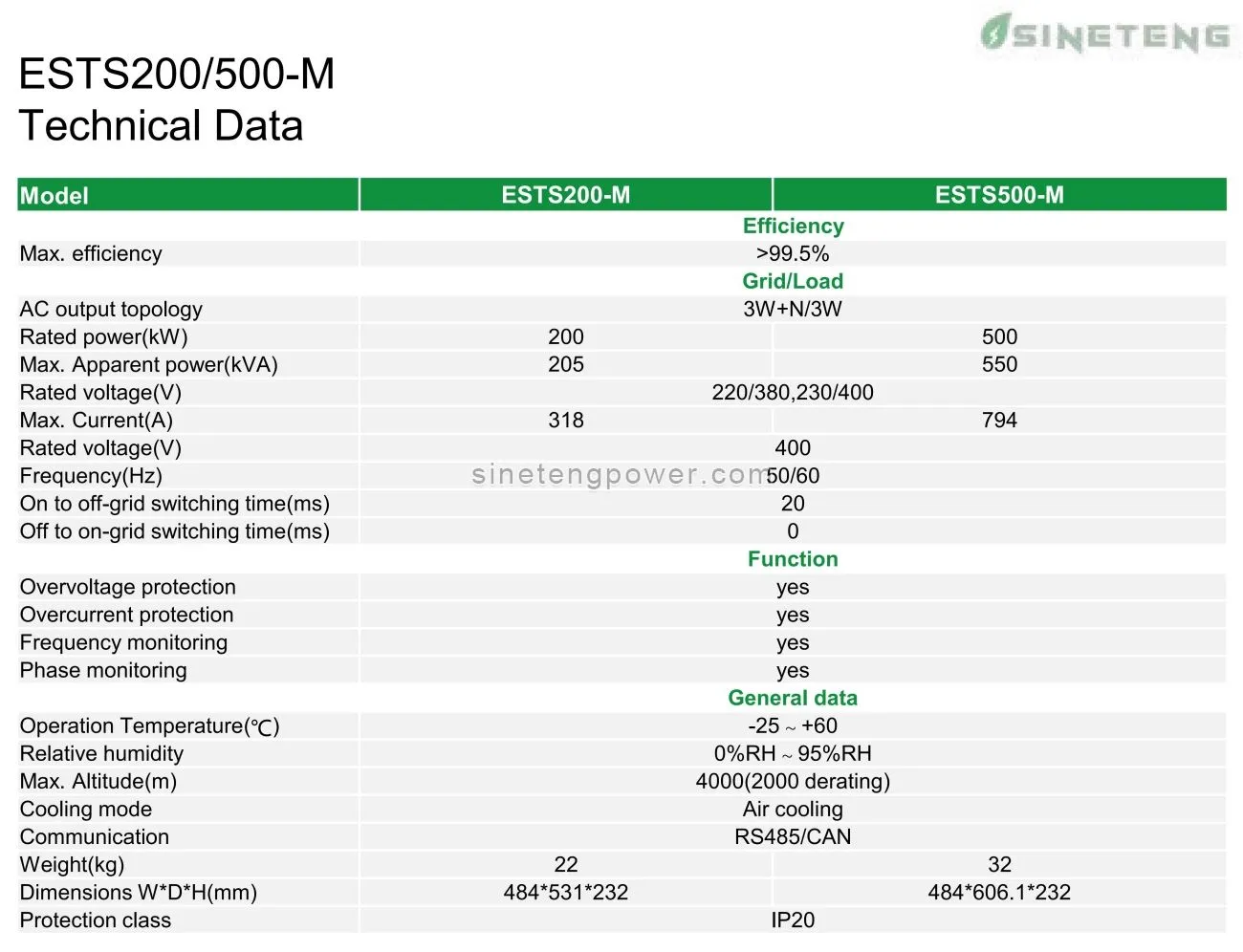Click the Air cooling value
1243x952 pixels.
[x=793, y=809]
